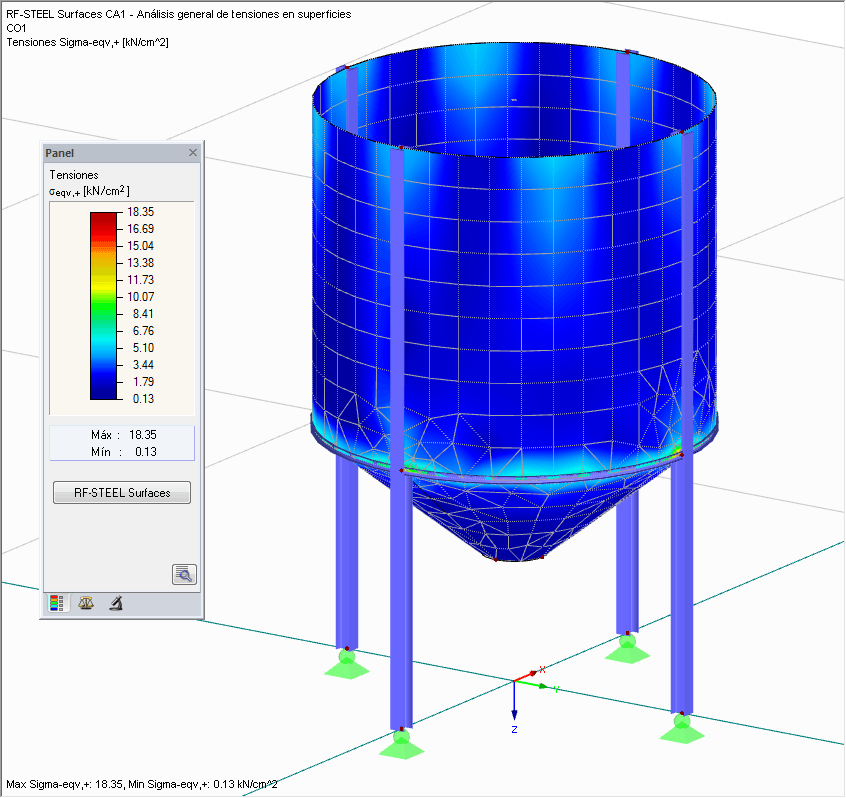
Task: Select the back-left green nodal support
Action: click(347, 664)
